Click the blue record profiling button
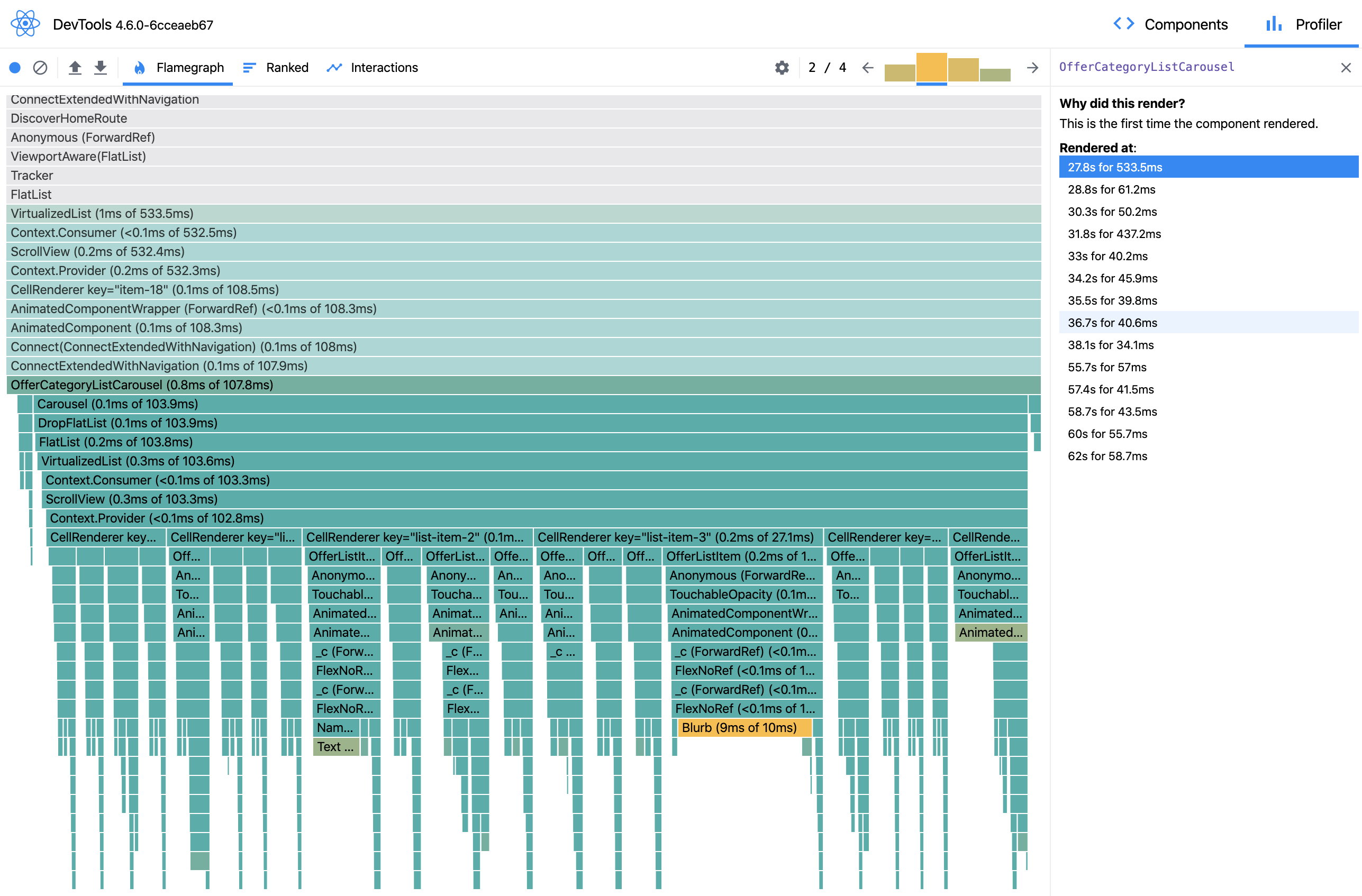 pyautogui.click(x=15, y=68)
